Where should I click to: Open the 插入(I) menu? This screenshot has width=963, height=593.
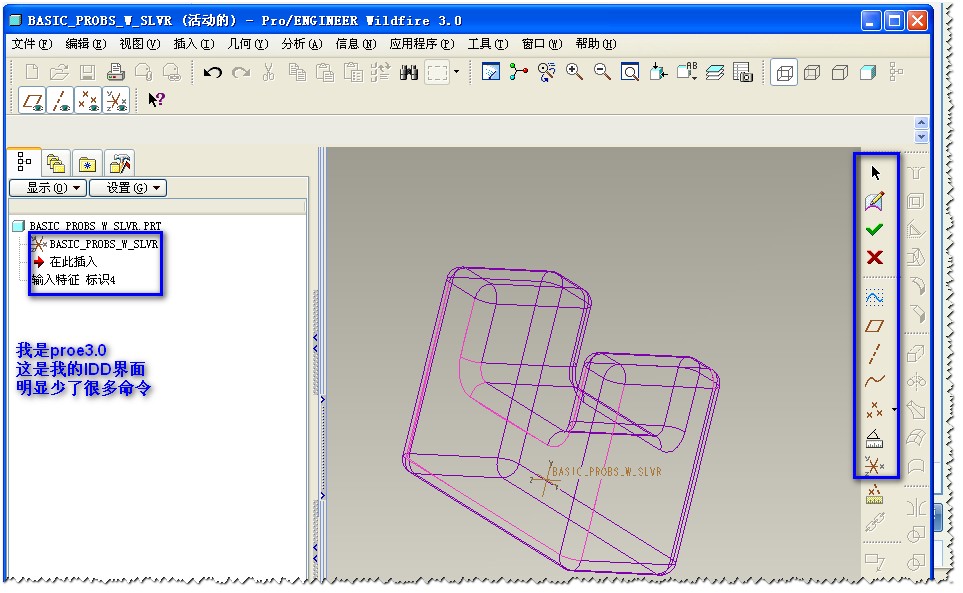193,44
